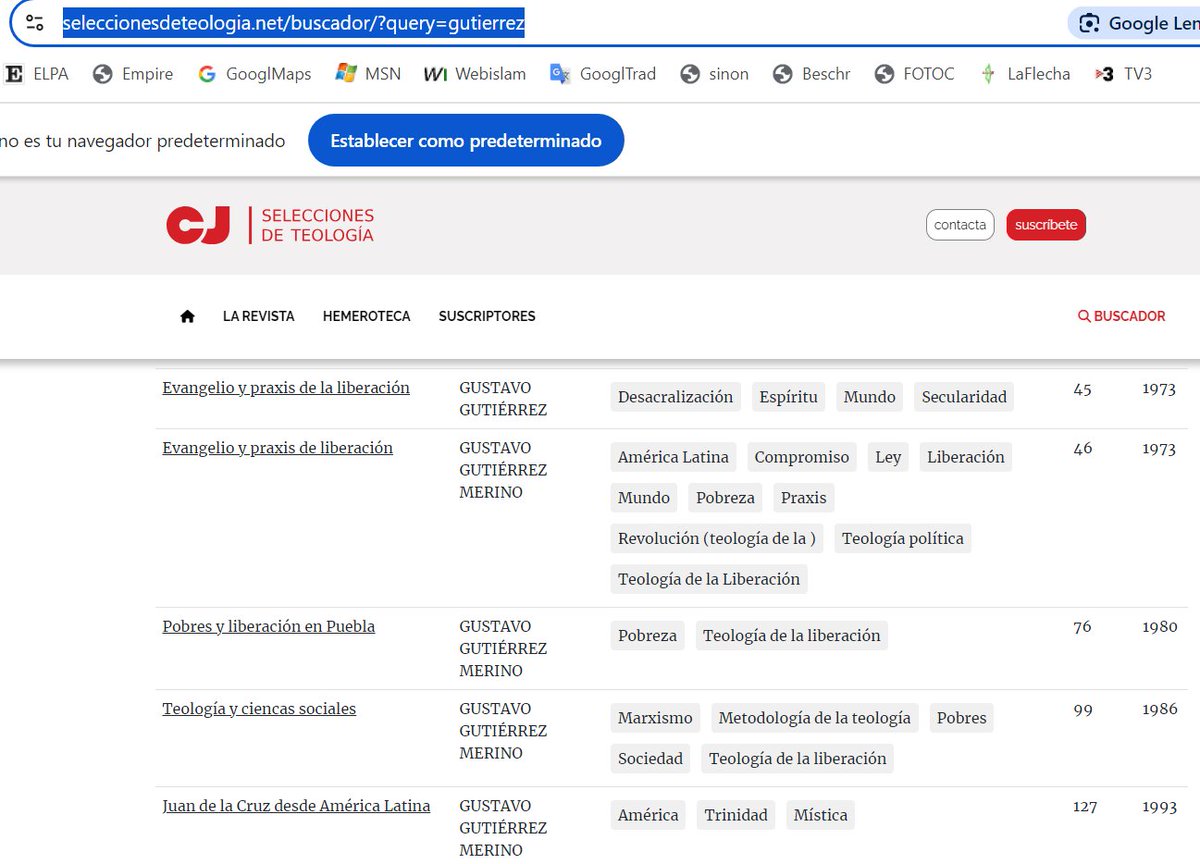Open the MSN bookmark
The height and width of the screenshot is (864, 1200).
pos(368,74)
